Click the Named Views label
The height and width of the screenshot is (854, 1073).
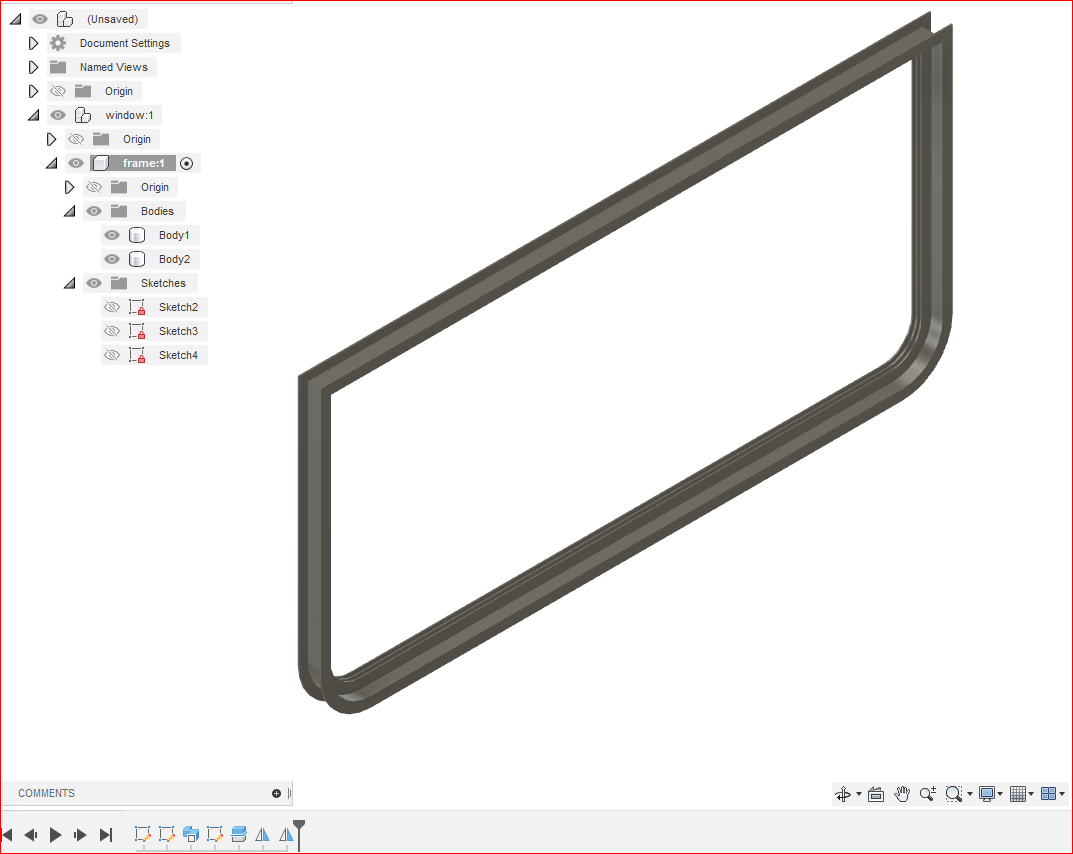pyautogui.click(x=114, y=67)
